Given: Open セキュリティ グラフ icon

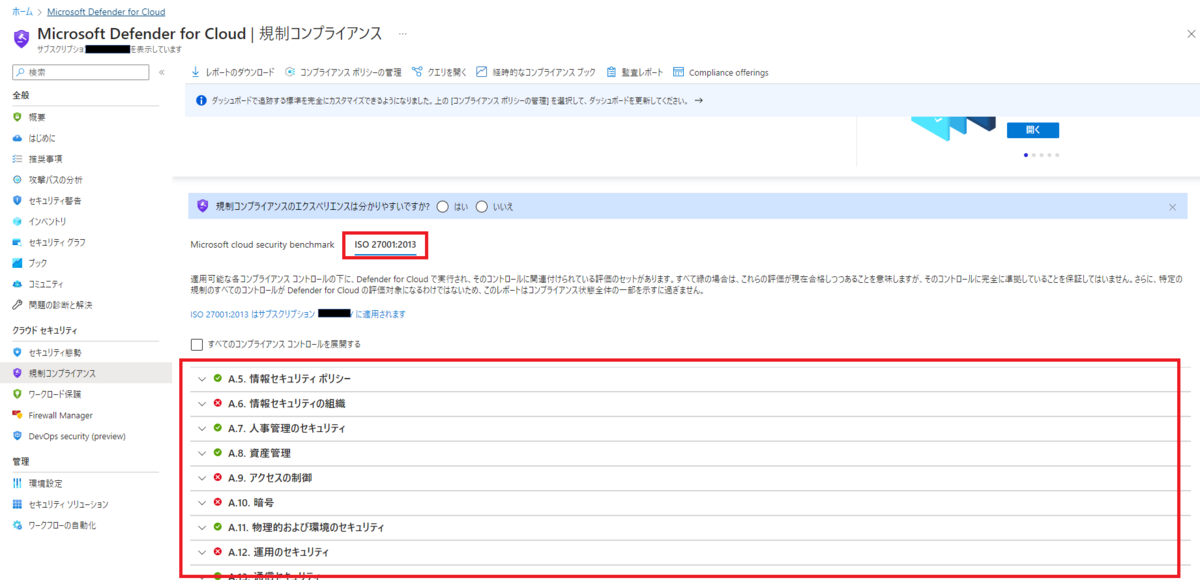Looking at the screenshot, I should 17,242.
